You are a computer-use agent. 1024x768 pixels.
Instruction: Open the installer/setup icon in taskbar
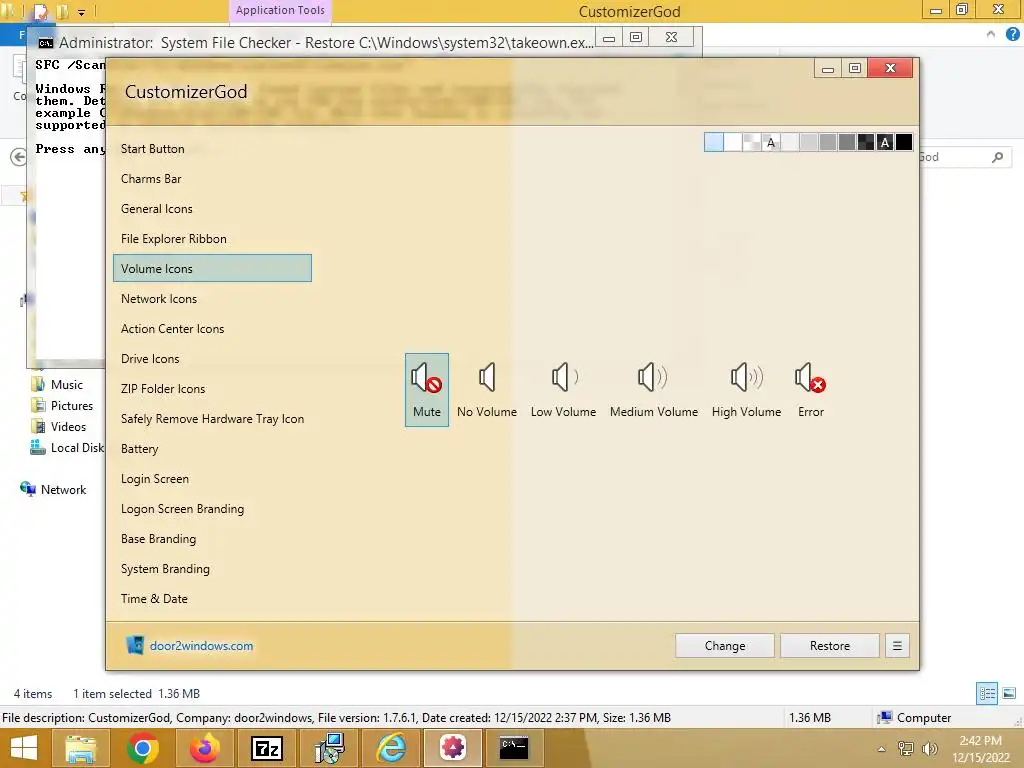point(329,748)
